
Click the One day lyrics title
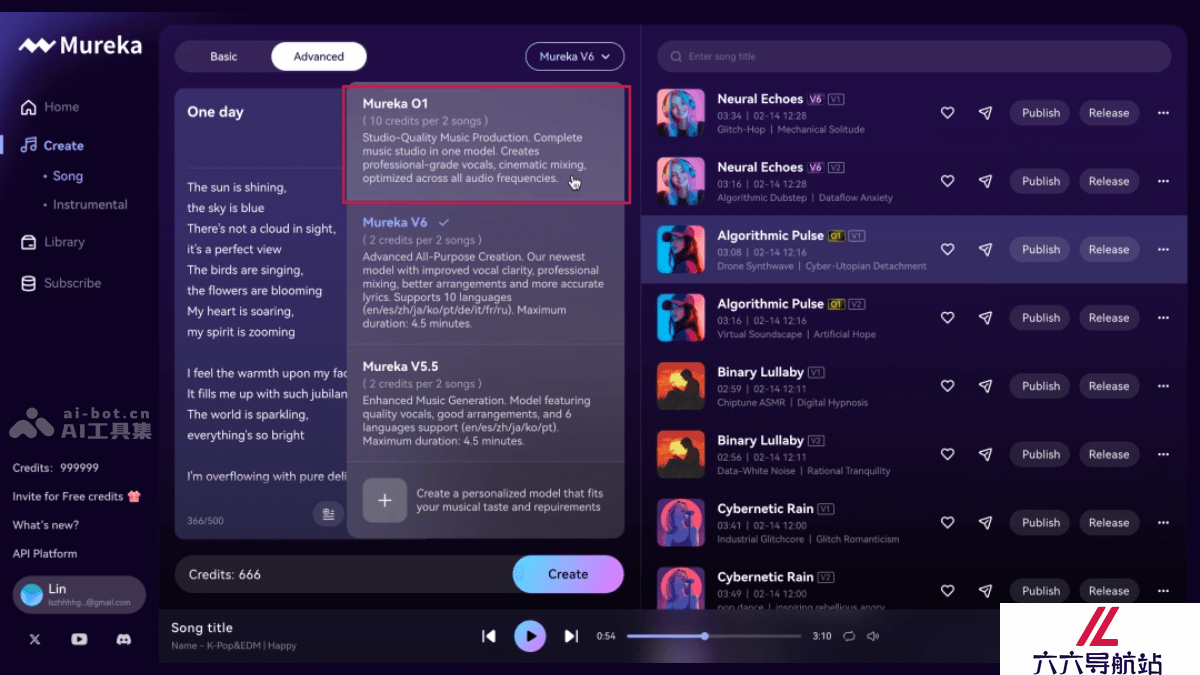pos(215,112)
